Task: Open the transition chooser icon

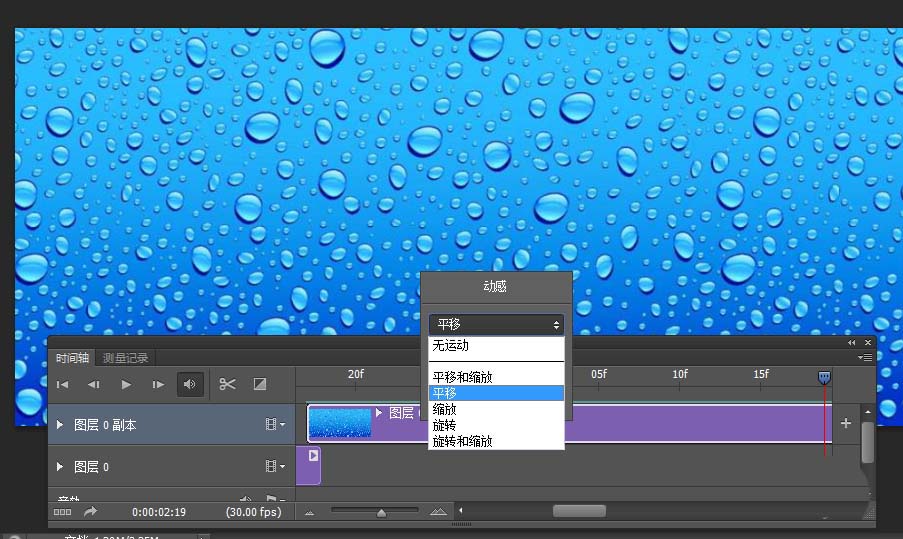Action: [260, 384]
